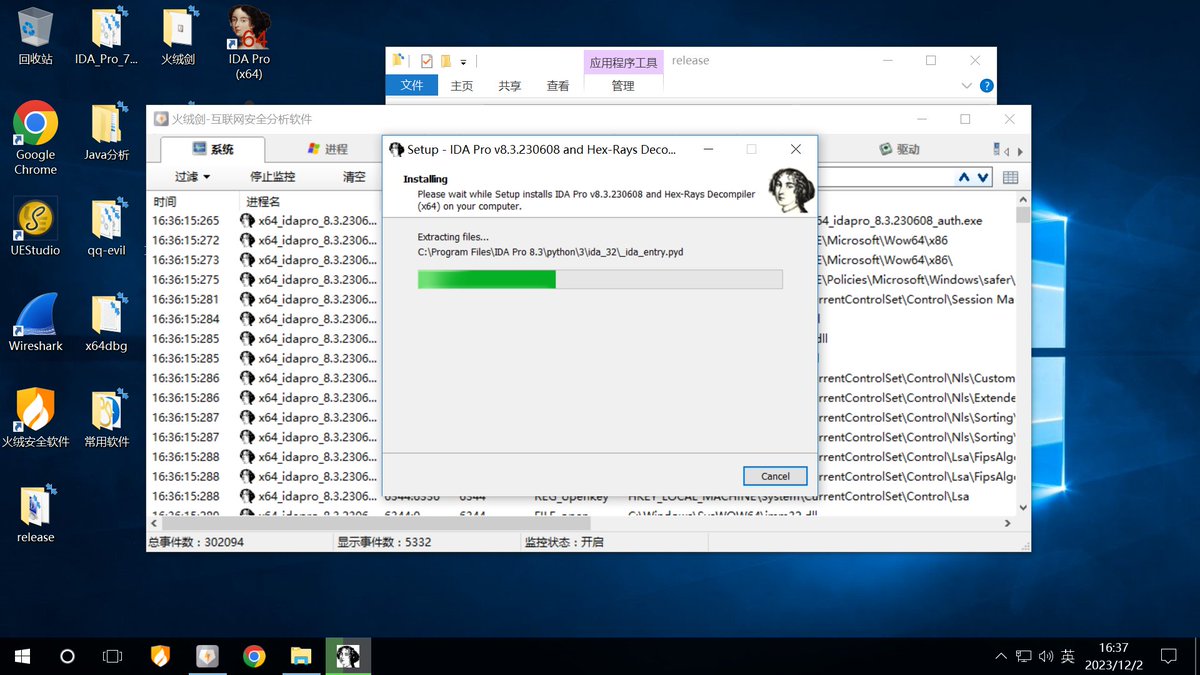Switch to File Explorer in taskbar
Viewport: 1200px width, 675px height.
[301, 656]
